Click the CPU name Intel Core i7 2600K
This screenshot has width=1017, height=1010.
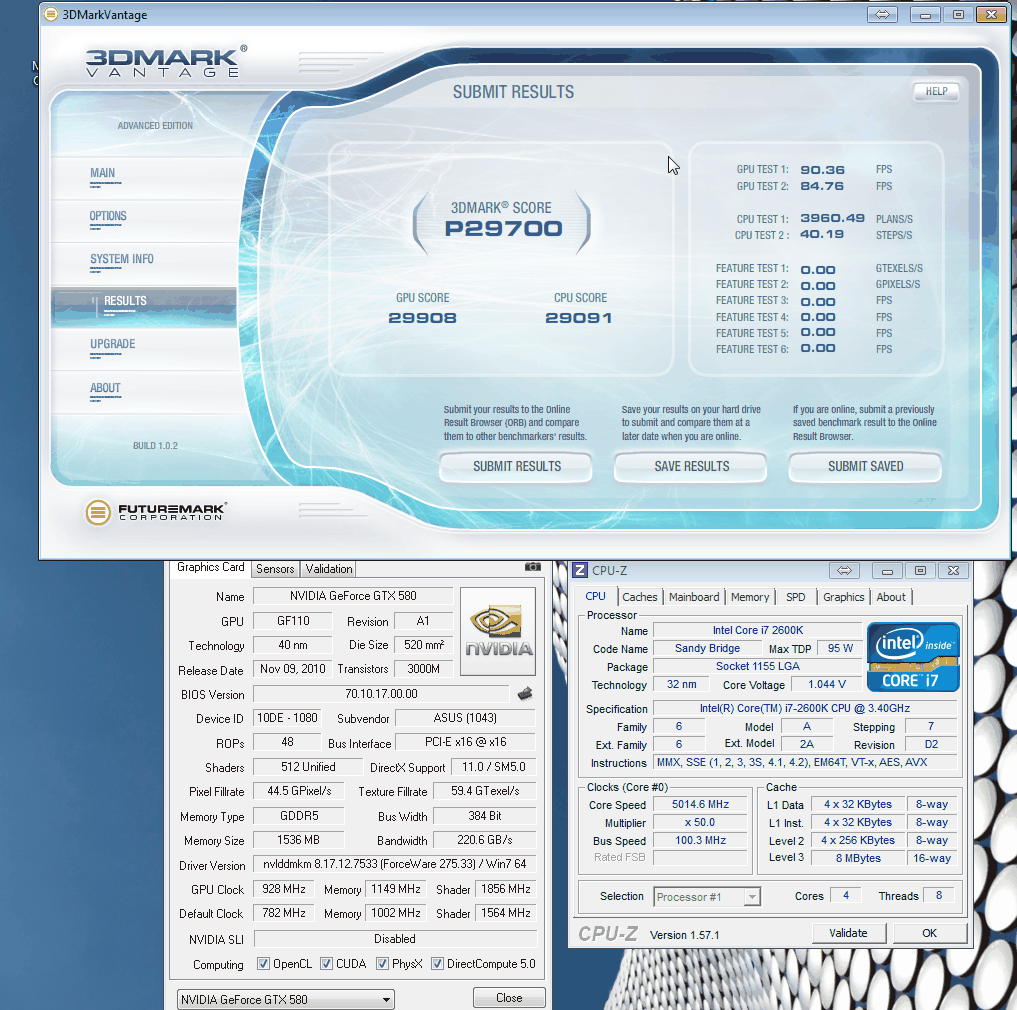[758, 630]
